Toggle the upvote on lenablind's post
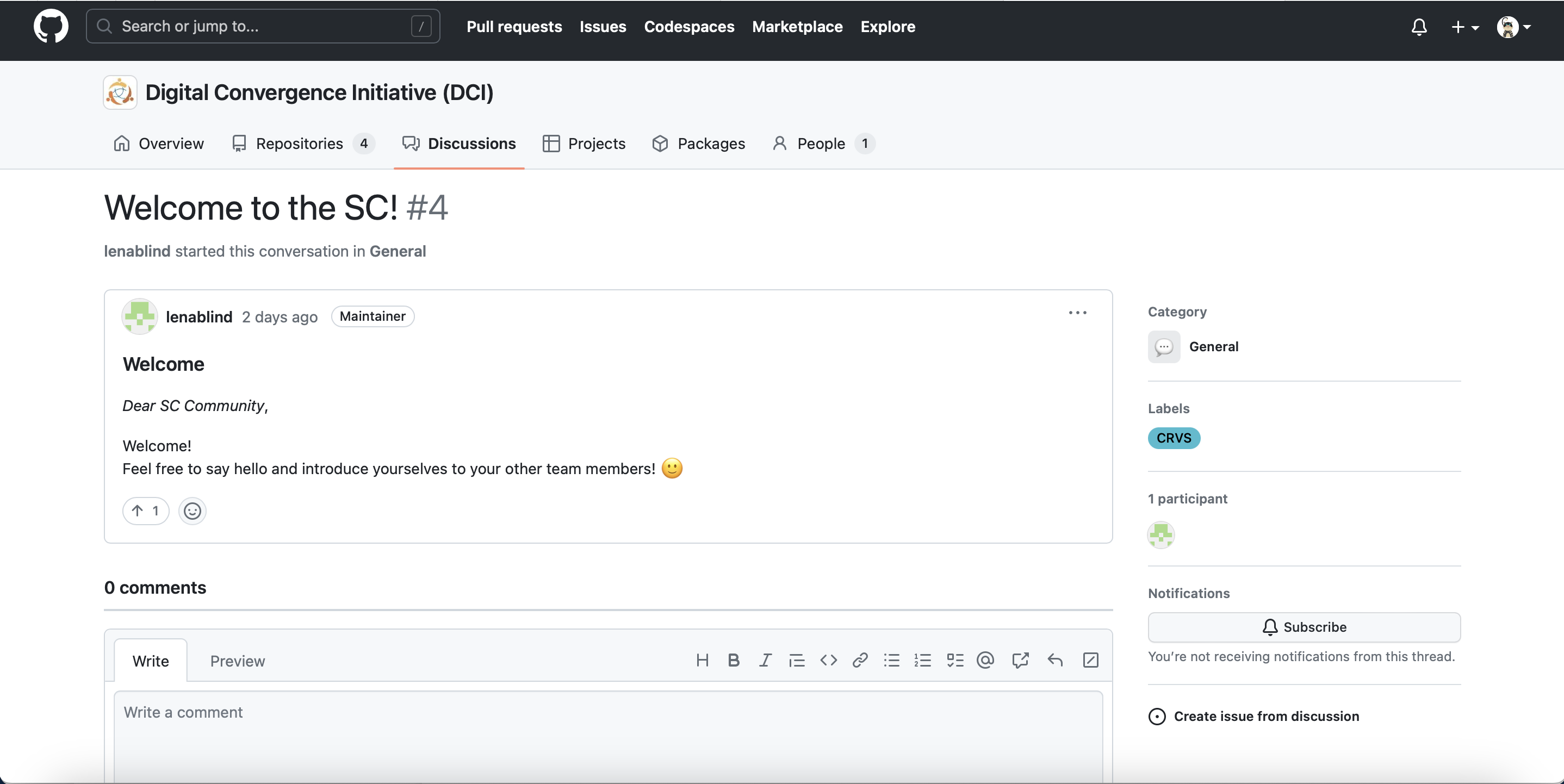Image resolution: width=1564 pixels, height=784 pixels. point(146,511)
